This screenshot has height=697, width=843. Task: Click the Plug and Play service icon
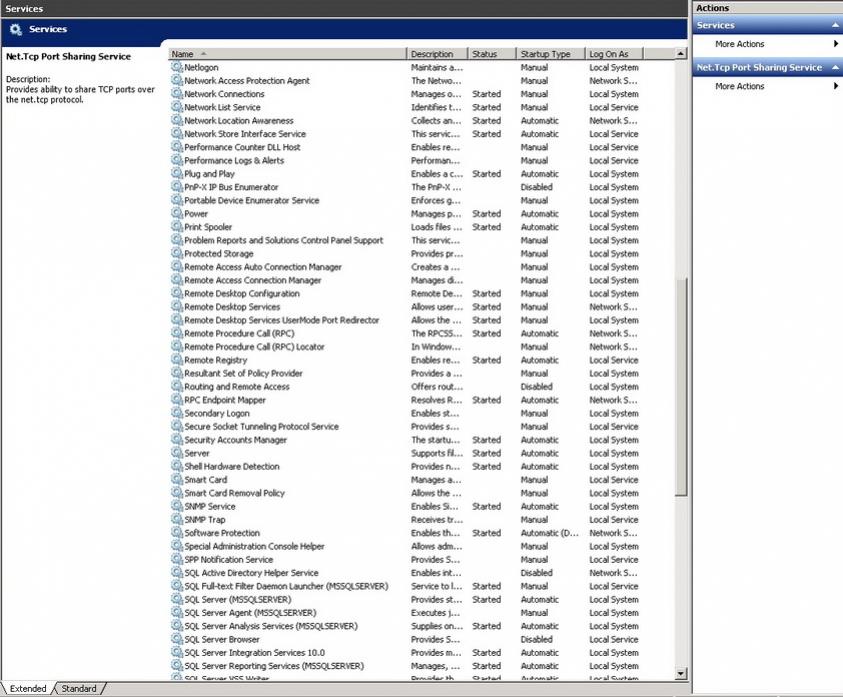point(176,174)
